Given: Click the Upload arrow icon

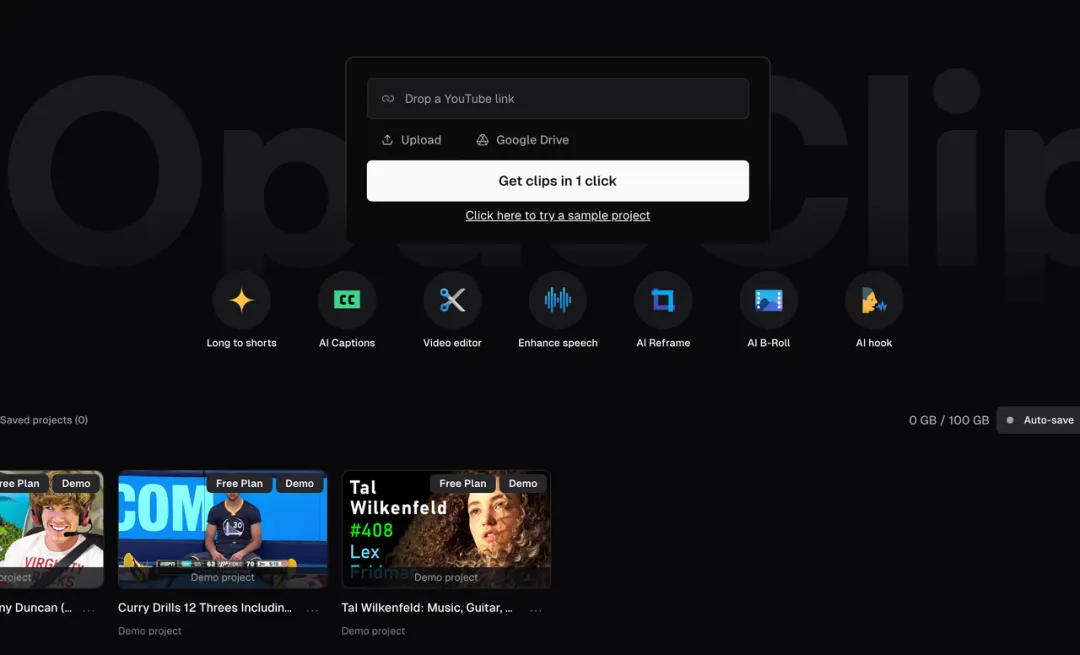Looking at the screenshot, I should [387, 140].
